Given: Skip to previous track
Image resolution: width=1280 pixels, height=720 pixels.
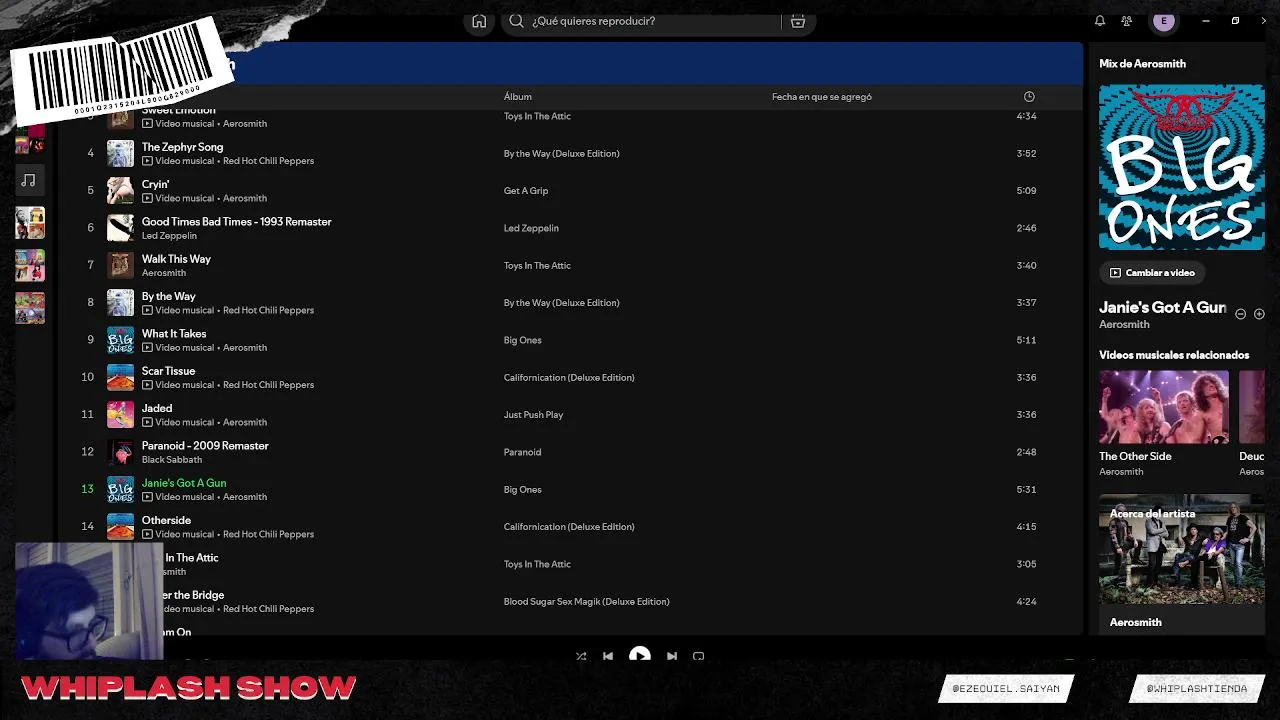Looking at the screenshot, I should point(608,656).
